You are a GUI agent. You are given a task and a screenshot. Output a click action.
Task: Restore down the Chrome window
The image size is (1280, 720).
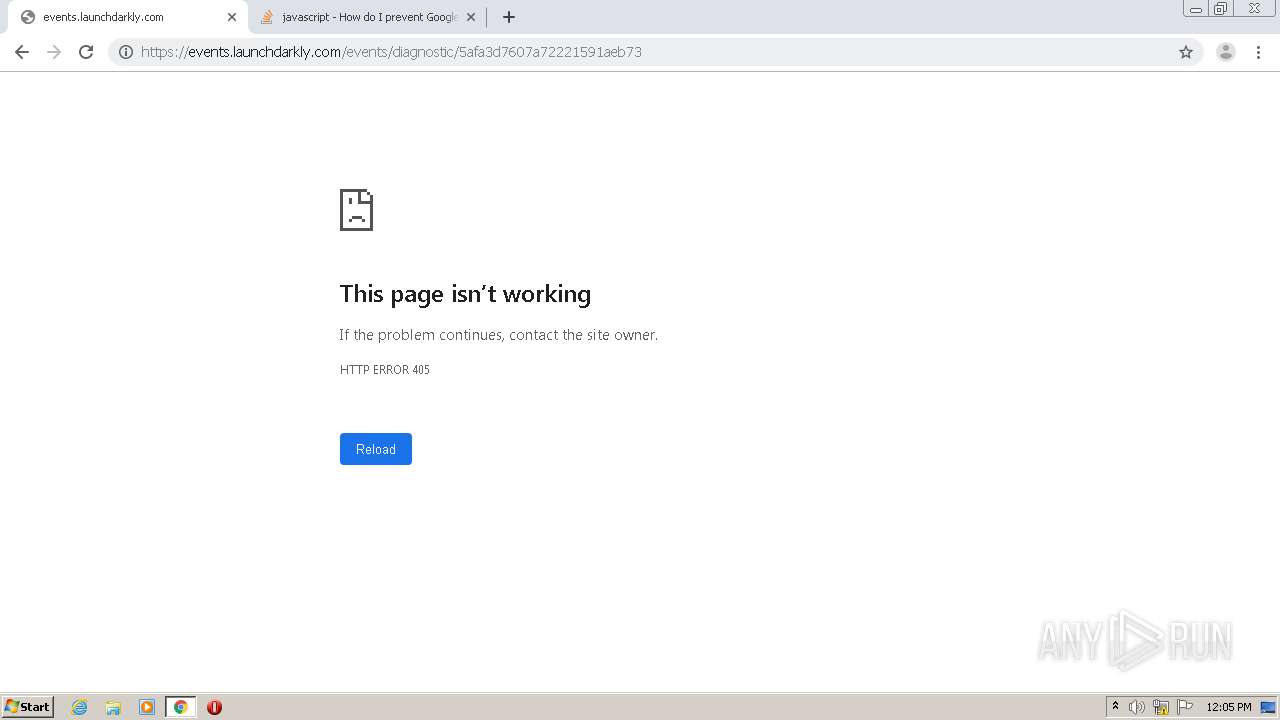[1221, 9]
